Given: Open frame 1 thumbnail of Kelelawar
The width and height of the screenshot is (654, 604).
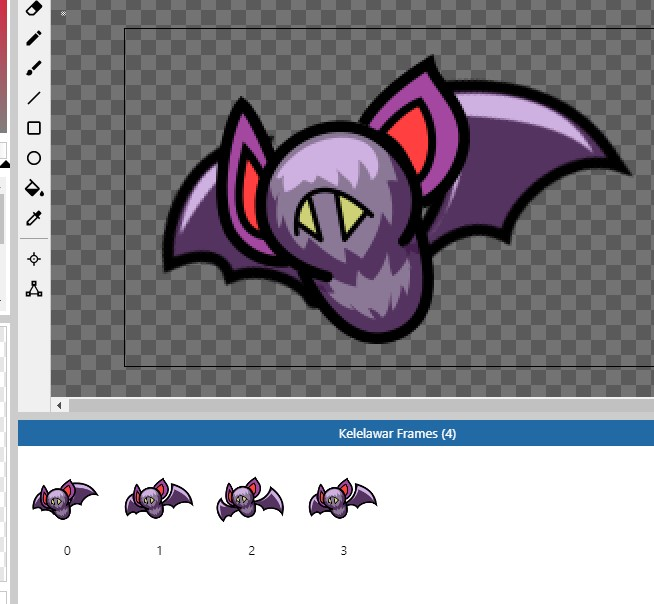Looking at the screenshot, I should 158,498.
